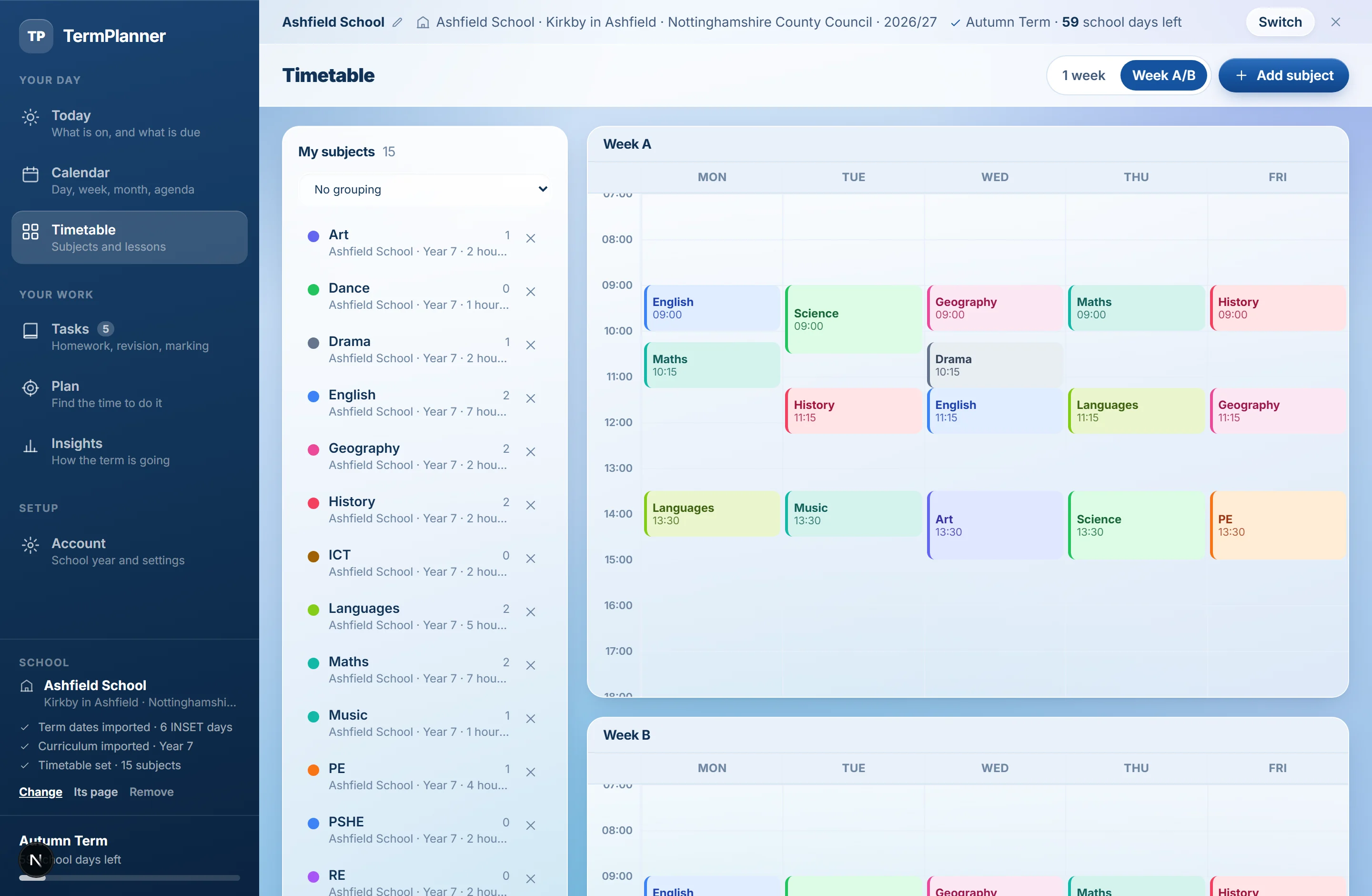Open Thursday Science 13:30 lesson in Week A
The width and height of the screenshot is (1372, 896).
point(1136,525)
